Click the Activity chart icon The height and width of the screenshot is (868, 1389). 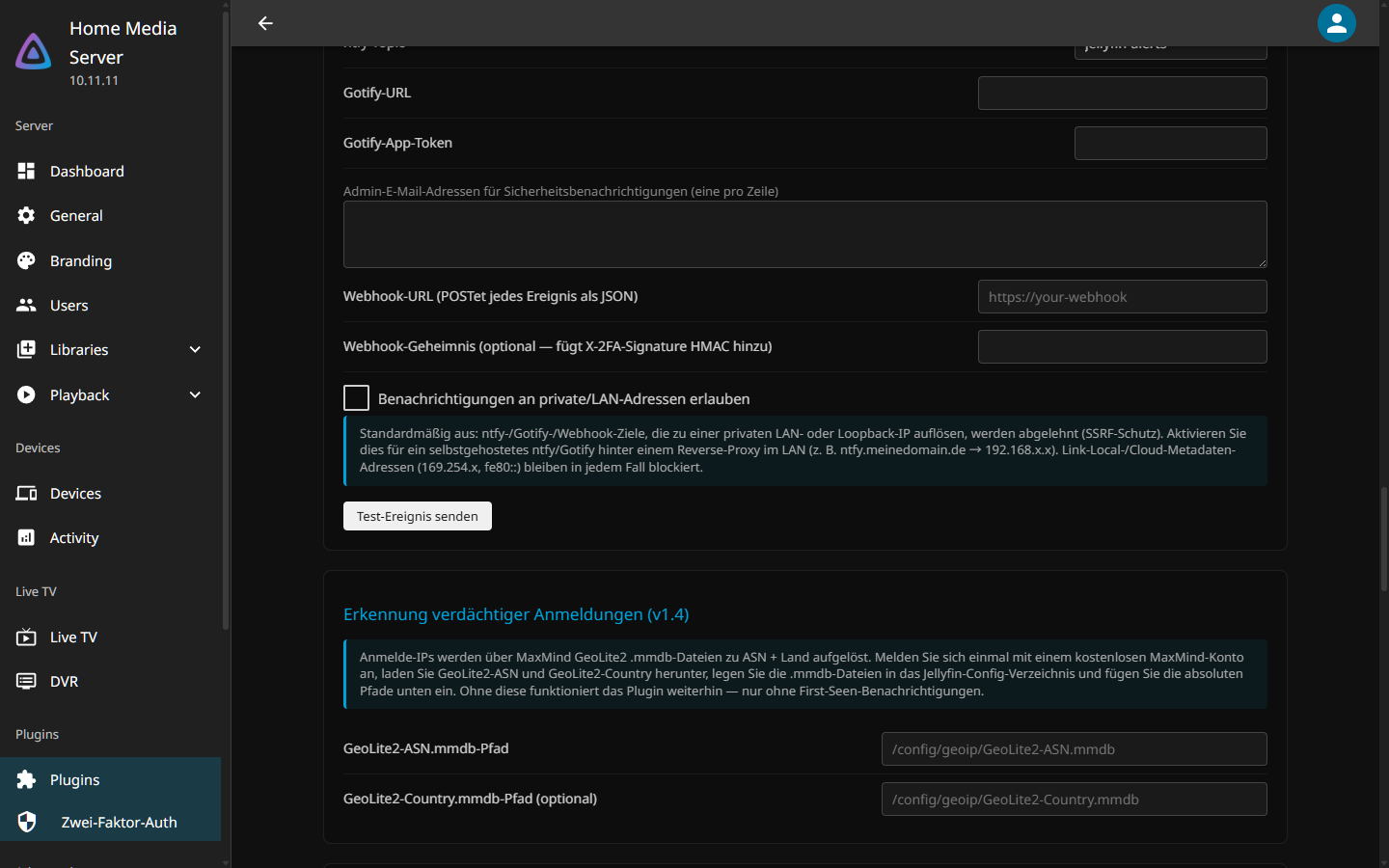pos(26,537)
